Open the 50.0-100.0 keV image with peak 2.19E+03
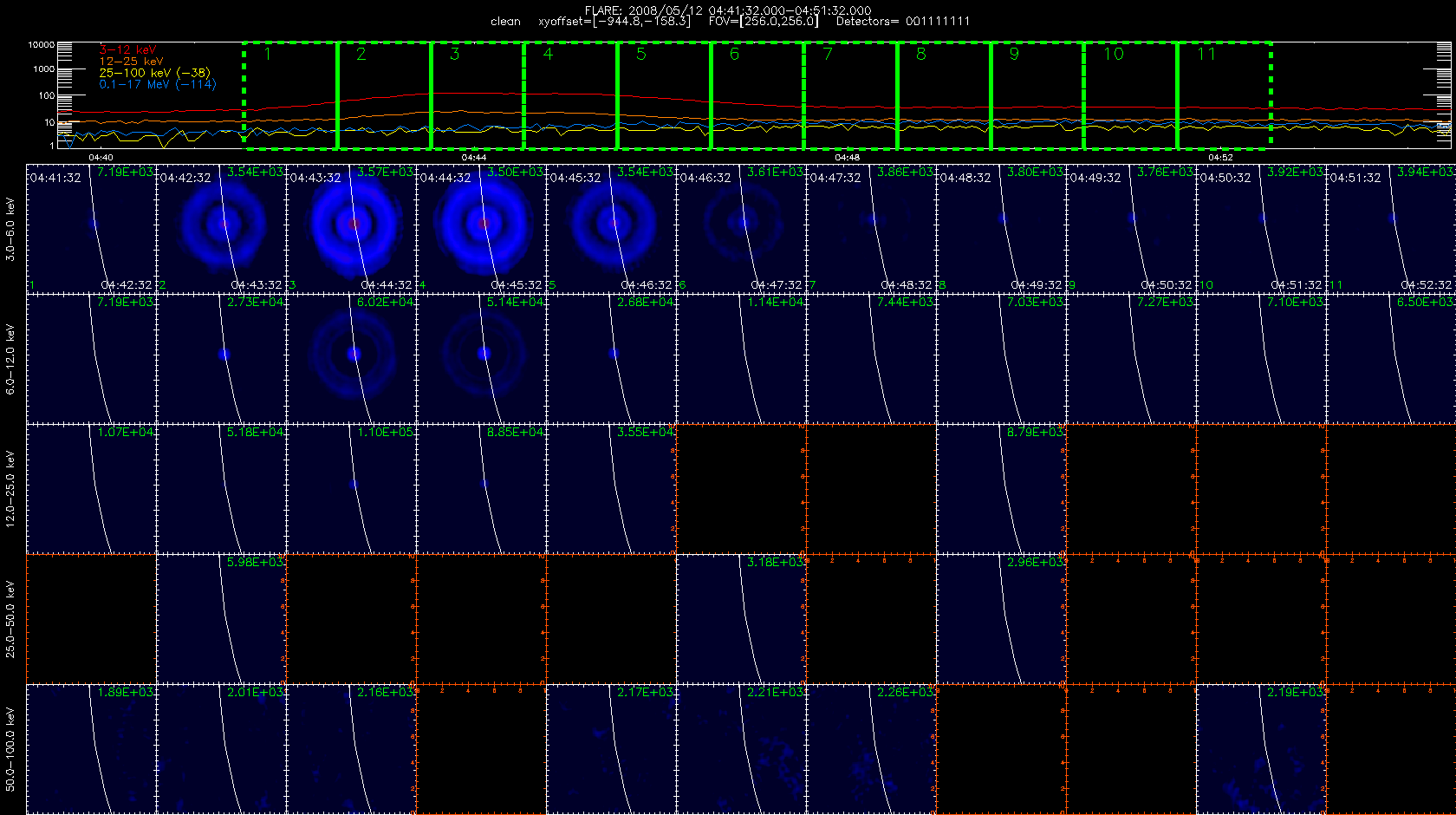Screen dimensions: 1456x815 1261,749
